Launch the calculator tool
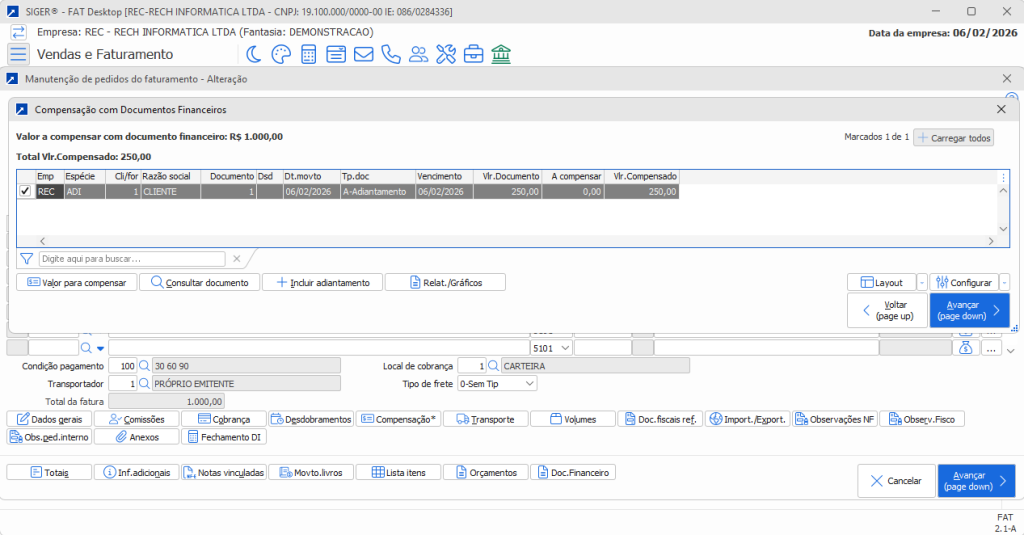 point(309,54)
